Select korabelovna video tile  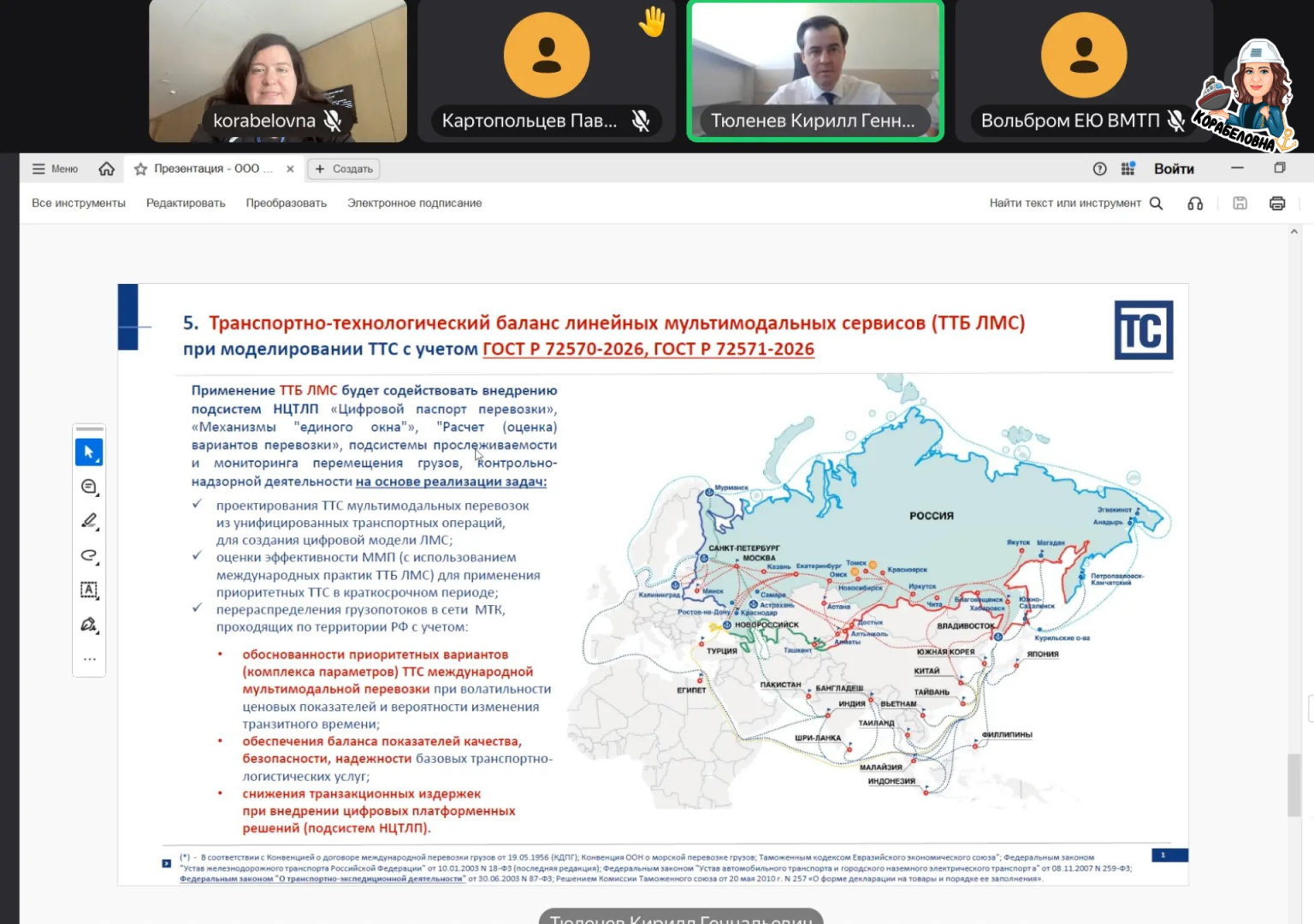tap(278, 71)
